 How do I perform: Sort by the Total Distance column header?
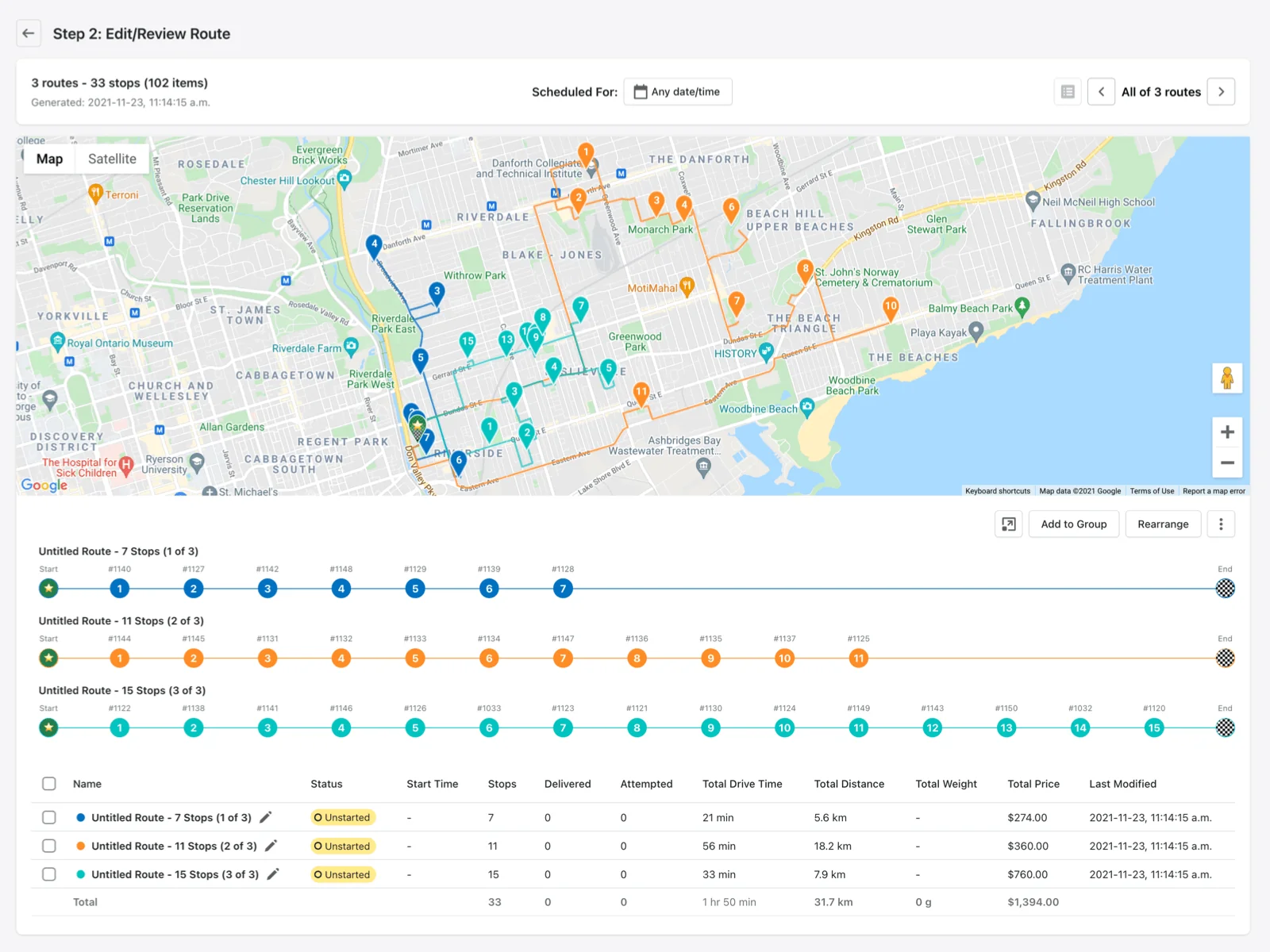point(849,784)
